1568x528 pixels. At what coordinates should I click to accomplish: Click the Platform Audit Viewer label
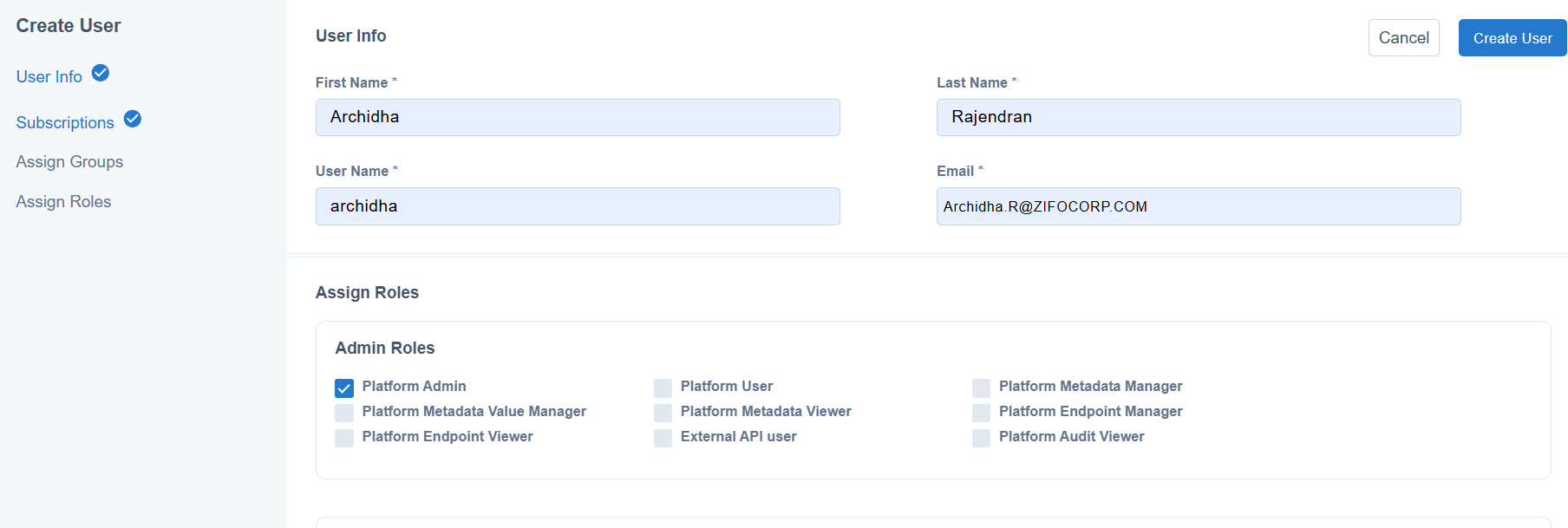point(1072,436)
